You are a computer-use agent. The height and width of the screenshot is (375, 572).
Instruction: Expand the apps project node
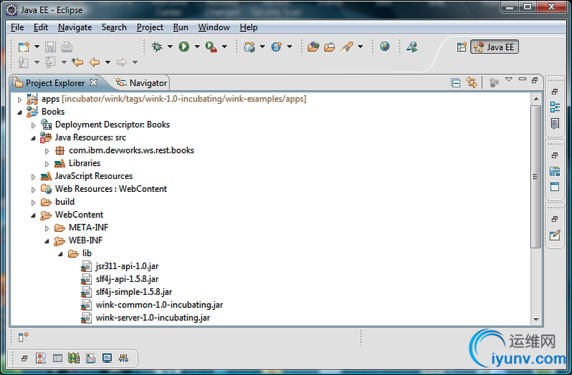pos(20,99)
